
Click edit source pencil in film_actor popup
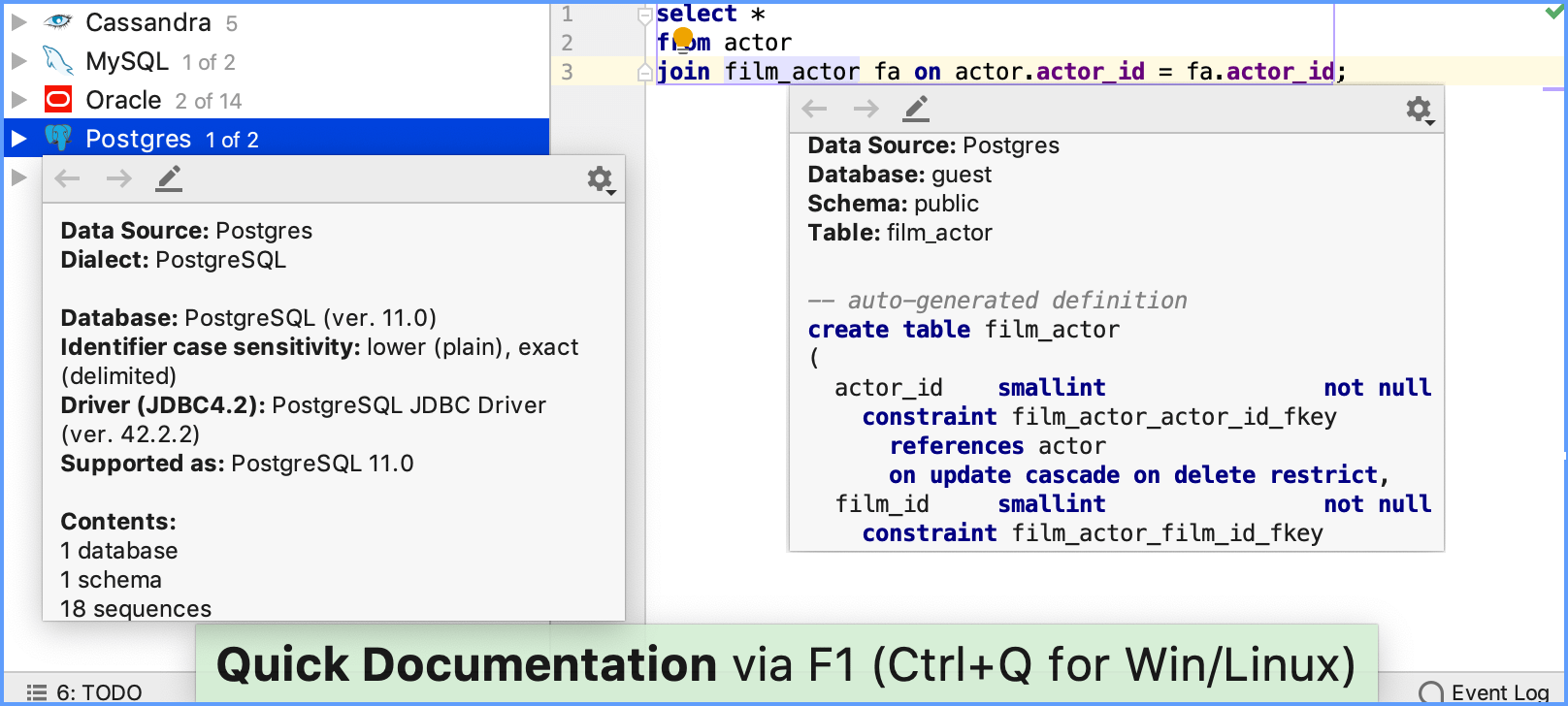[916, 109]
